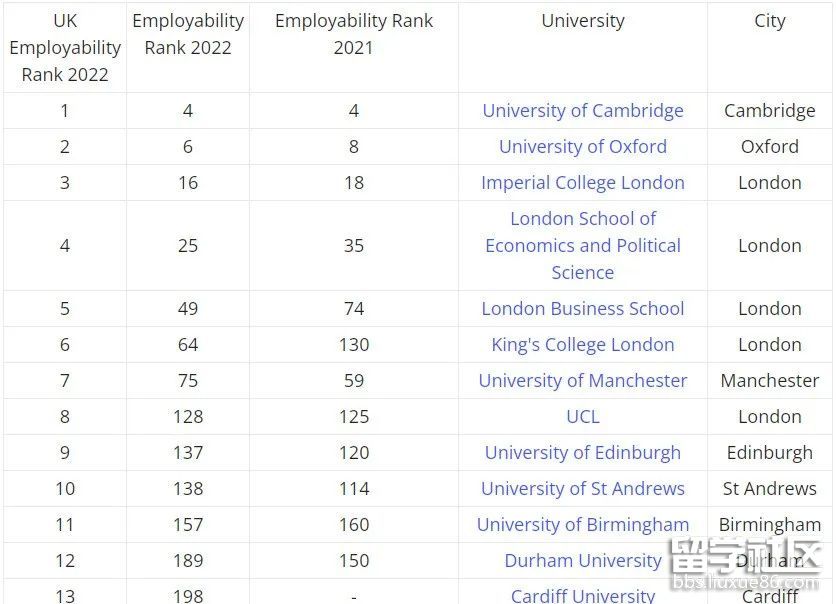Click the City column header
This screenshot has width=836, height=604.
coord(769,21)
